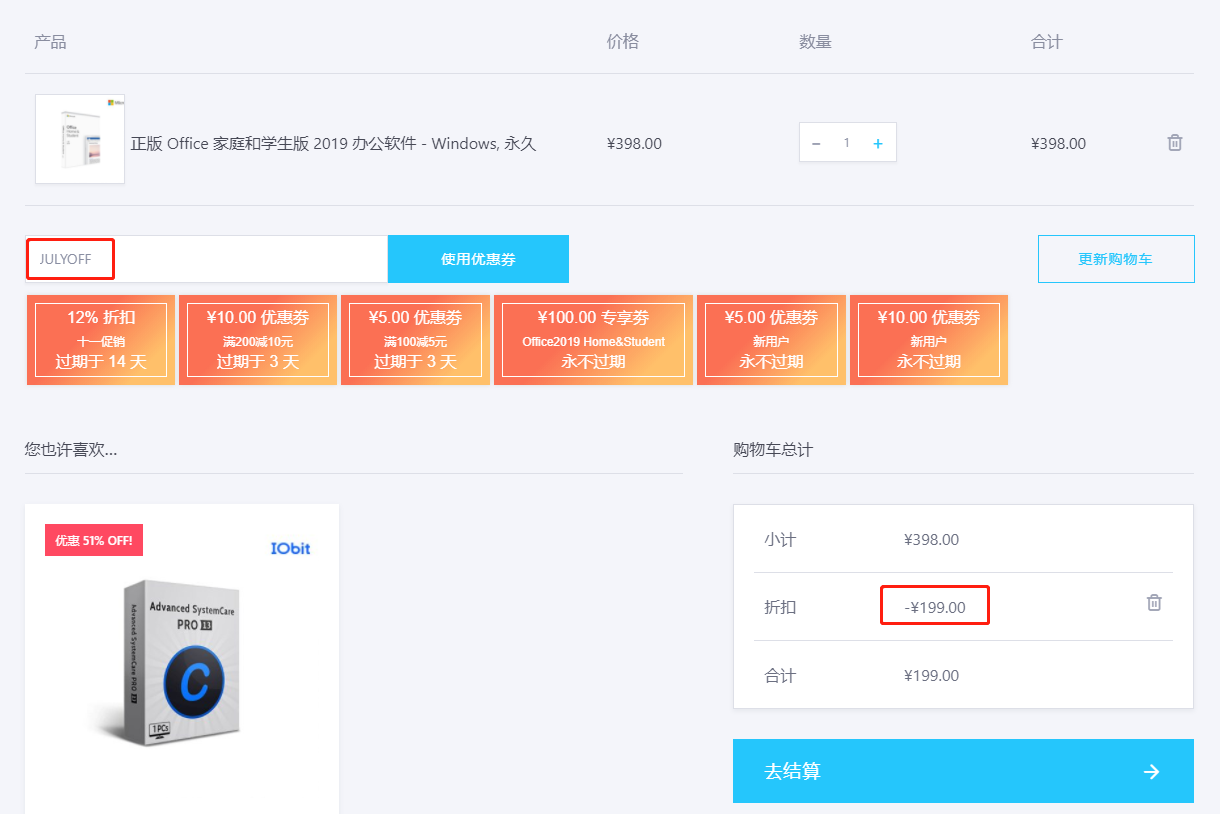Click the IObit brand logo
The height and width of the screenshot is (814, 1220).
[x=290, y=548]
